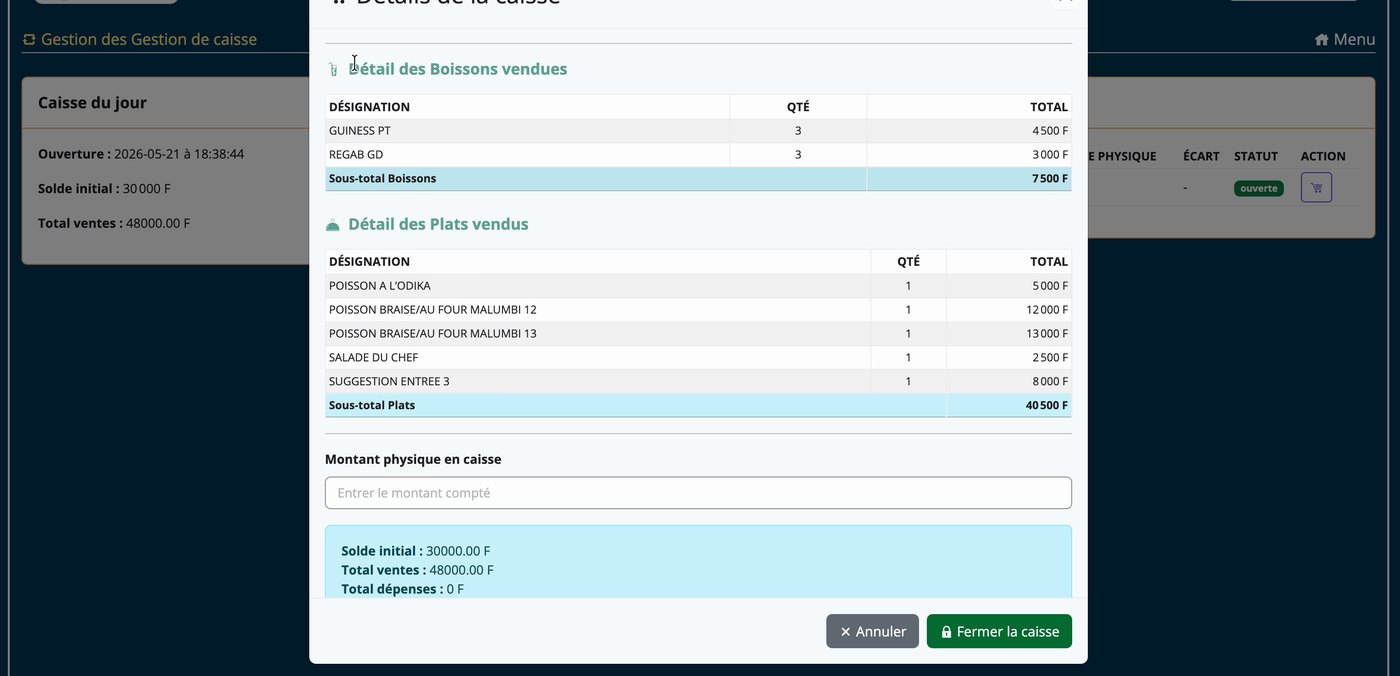Focus the Montant physique en caisse input
Screen dimensions: 1400x676
698,493
